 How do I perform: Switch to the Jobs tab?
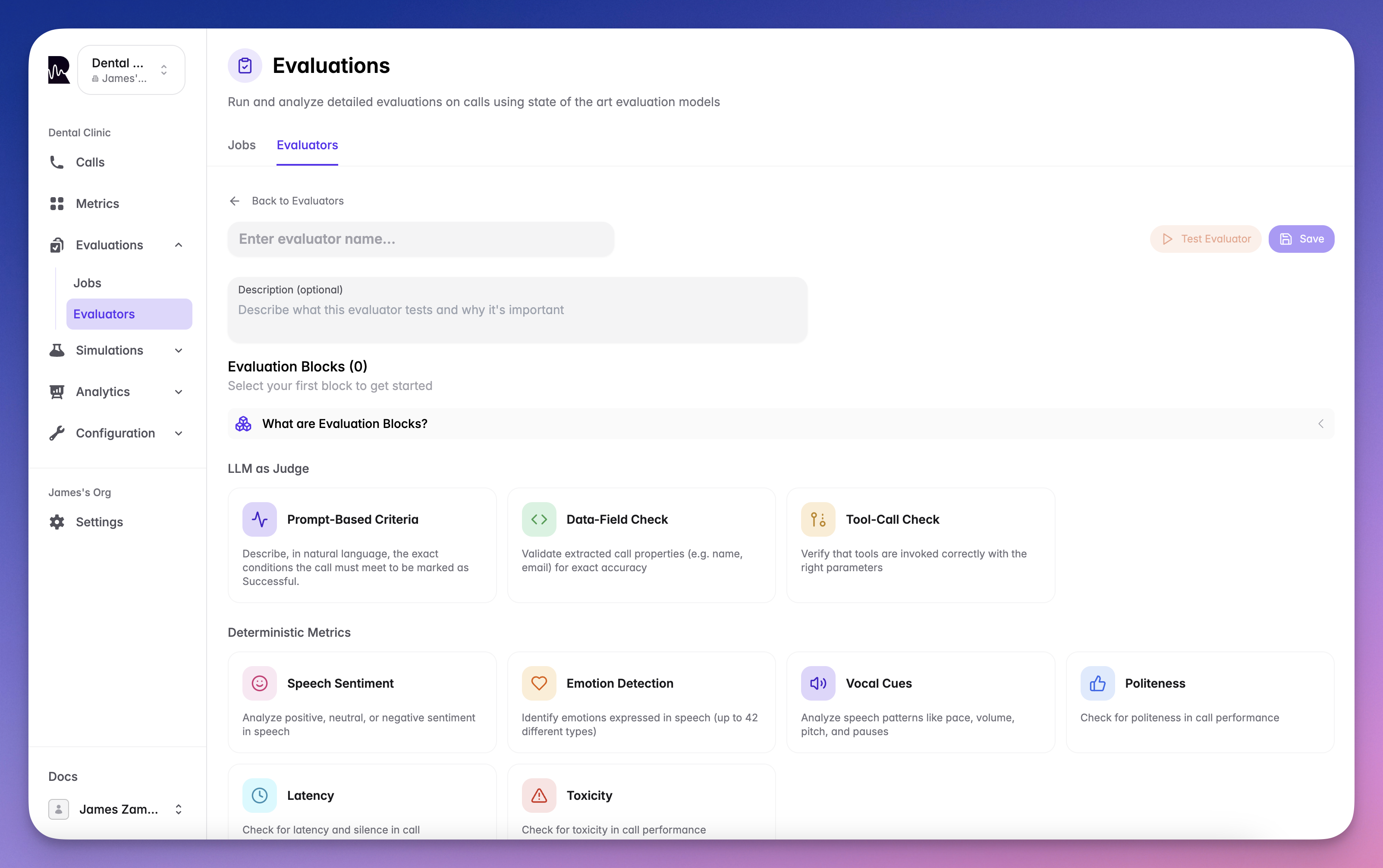pos(242,145)
